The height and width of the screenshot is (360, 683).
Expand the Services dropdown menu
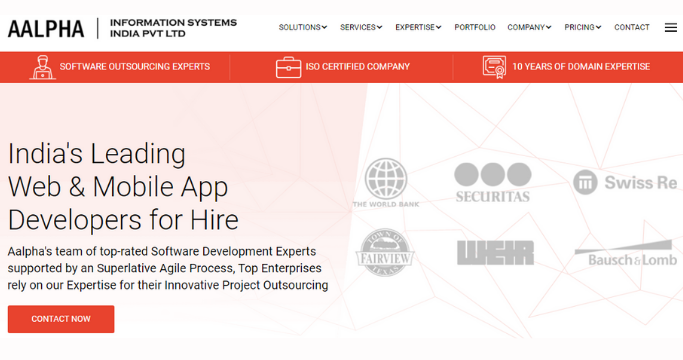pos(361,27)
